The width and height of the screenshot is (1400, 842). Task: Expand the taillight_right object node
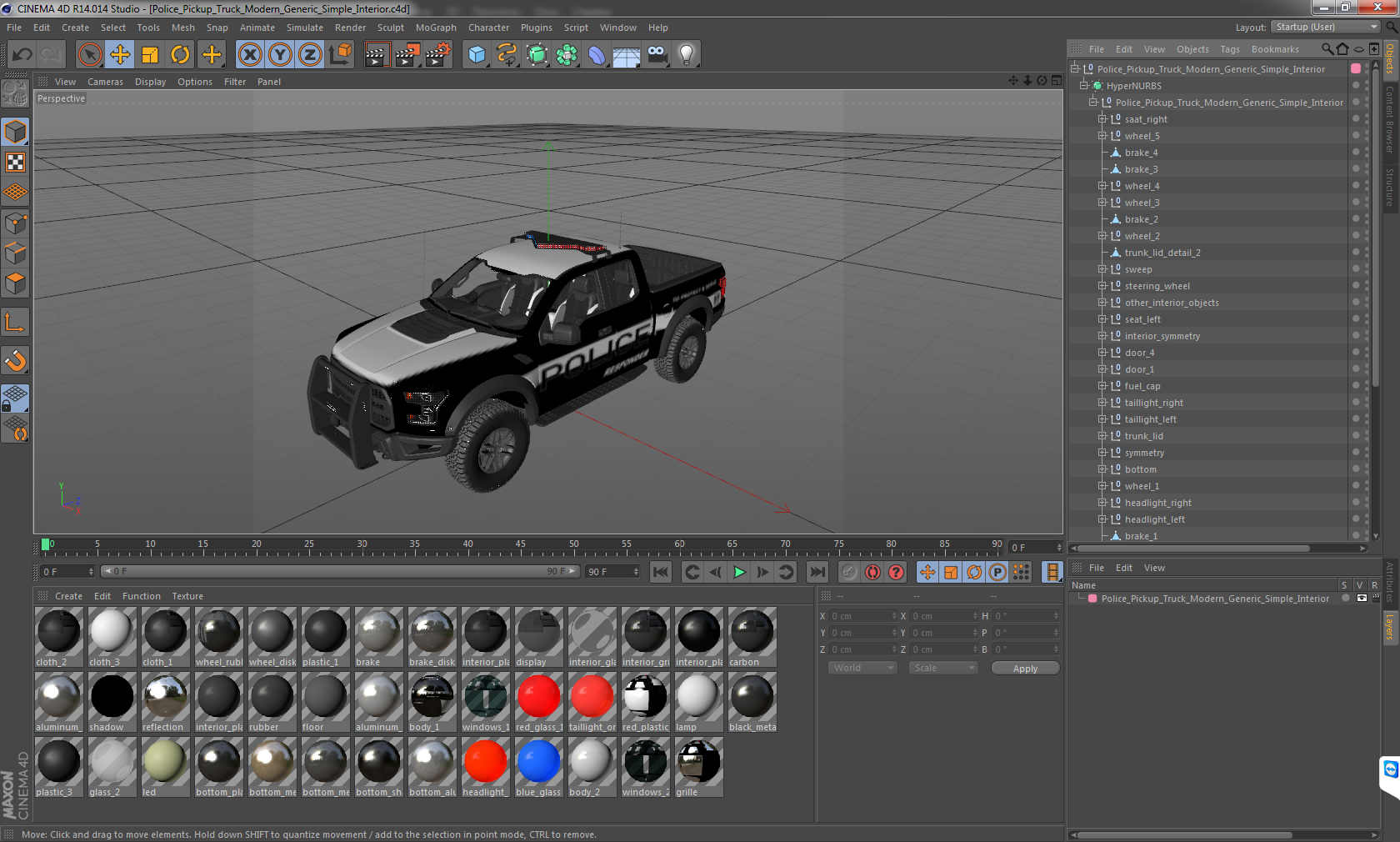[1102, 402]
